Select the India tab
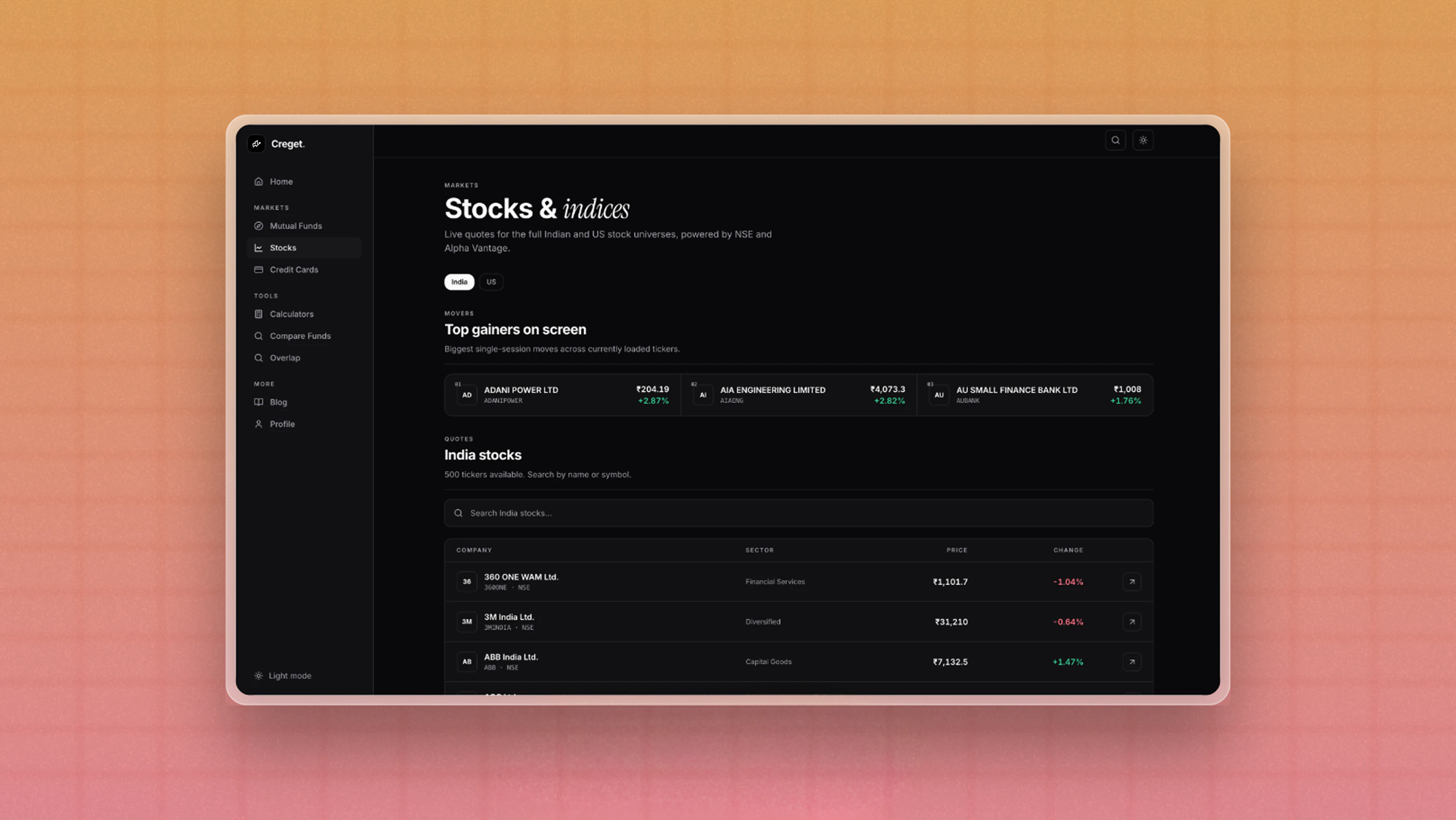The width and height of the screenshot is (1456, 820). point(459,282)
